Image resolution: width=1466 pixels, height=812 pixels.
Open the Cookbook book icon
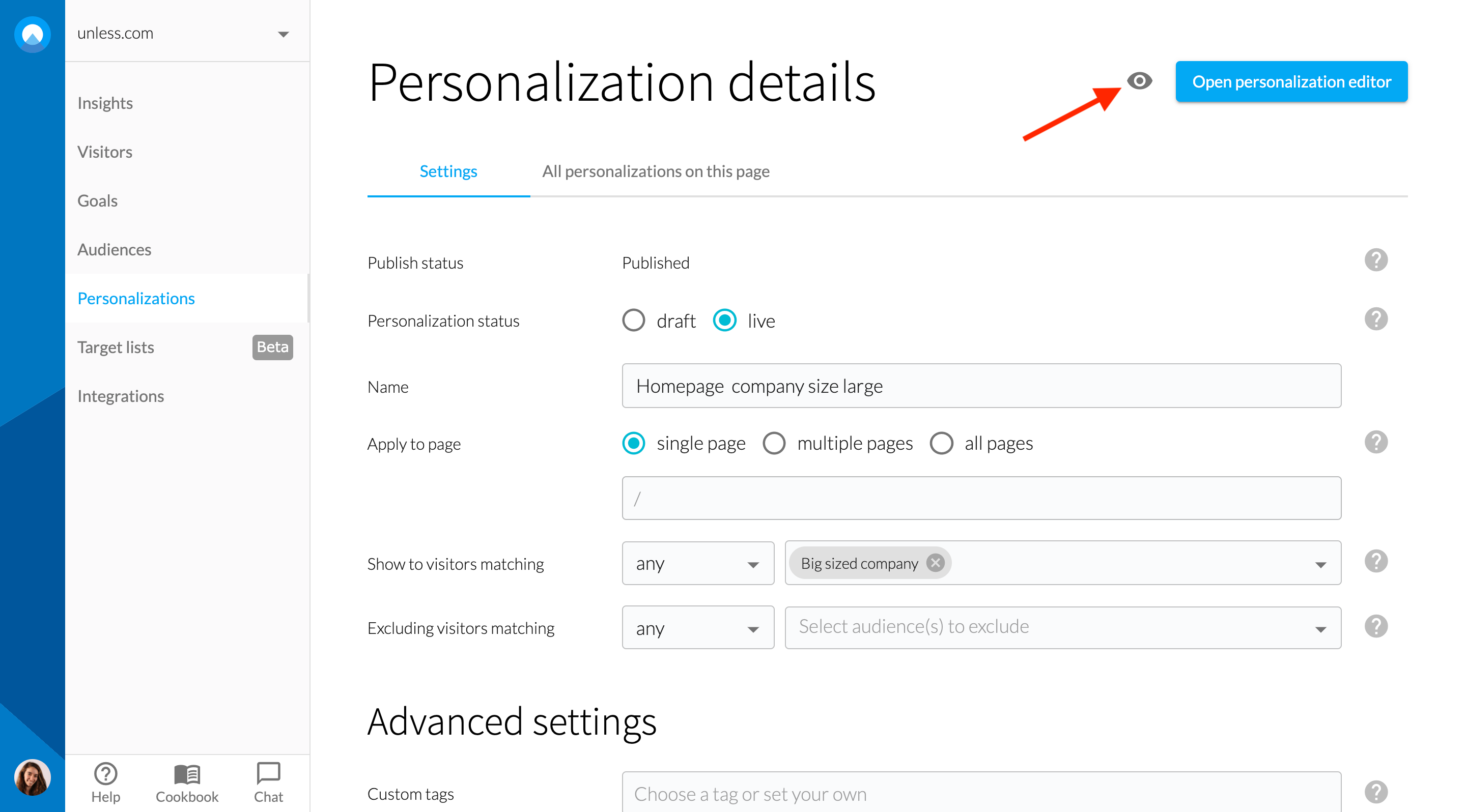[x=187, y=774]
